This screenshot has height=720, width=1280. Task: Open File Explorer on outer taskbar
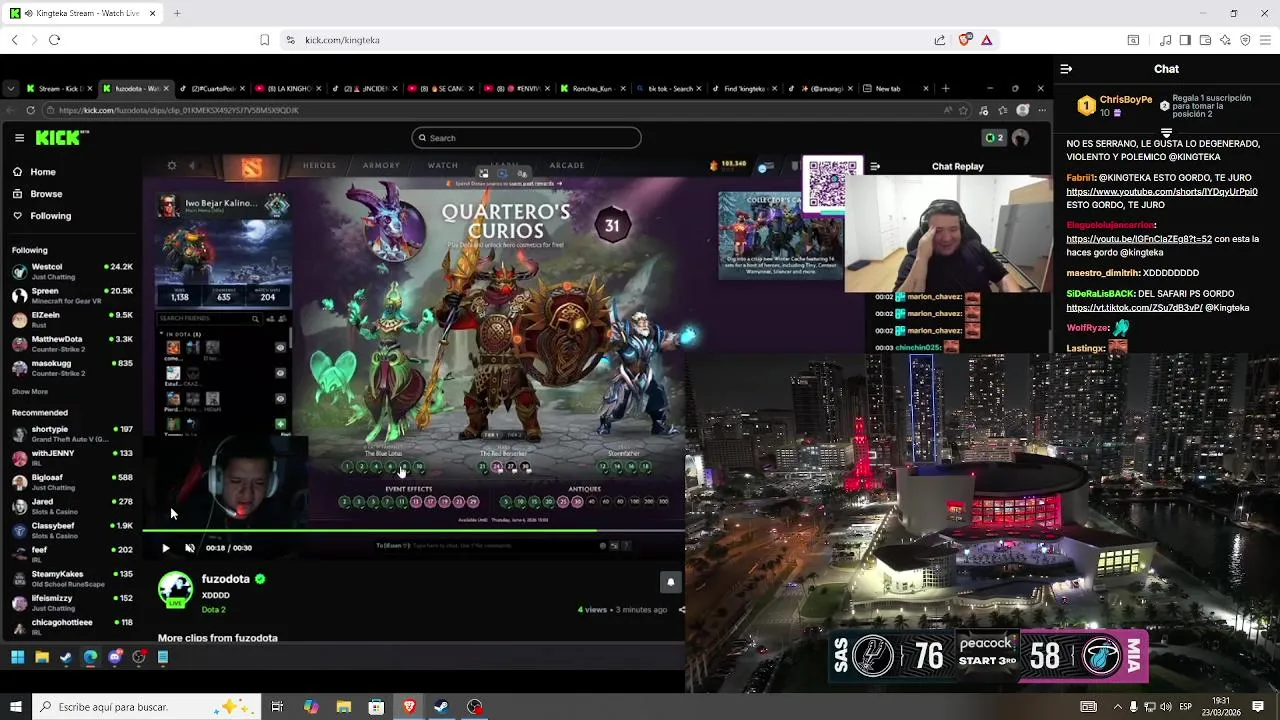click(343, 707)
